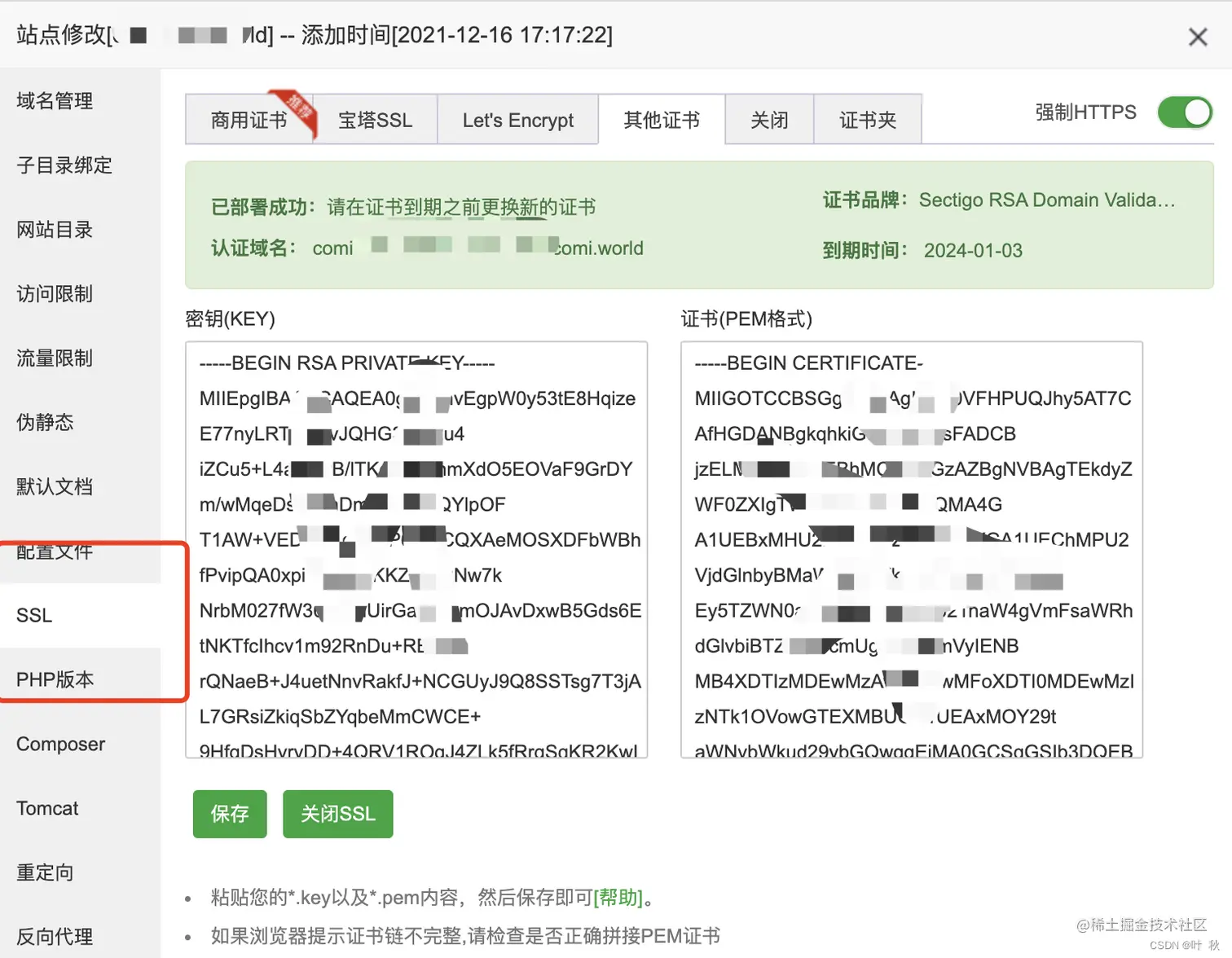Image resolution: width=1232 pixels, height=958 pixels.
Task: Click the key line starting rQNaeB+J4uetNnv
Action: 420,681
